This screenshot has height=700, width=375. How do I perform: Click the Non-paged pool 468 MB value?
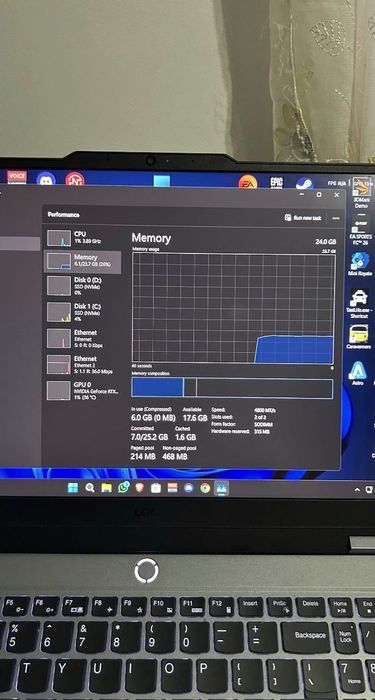click(175, 456)
